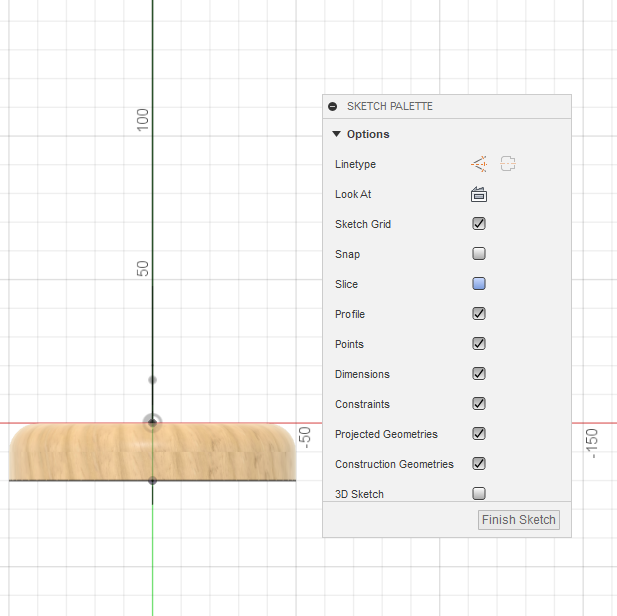Toggle Construction Geometries checkbox
The width and height of the screenshot is (617, 616).
pos(479,464)
